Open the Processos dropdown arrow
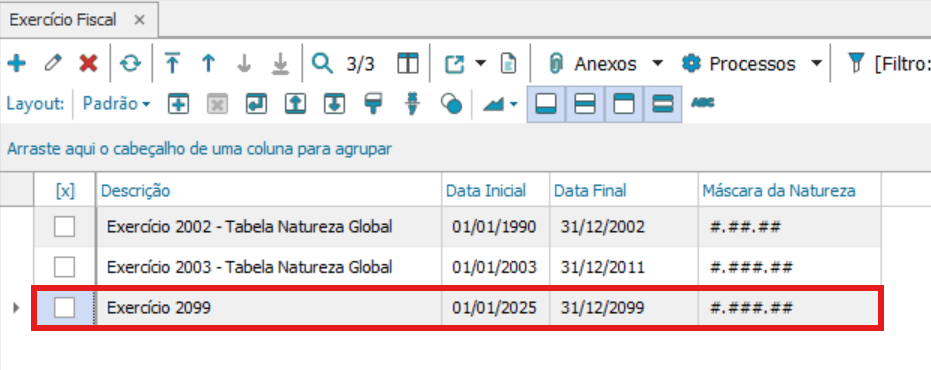 click(x=816, y=63)
